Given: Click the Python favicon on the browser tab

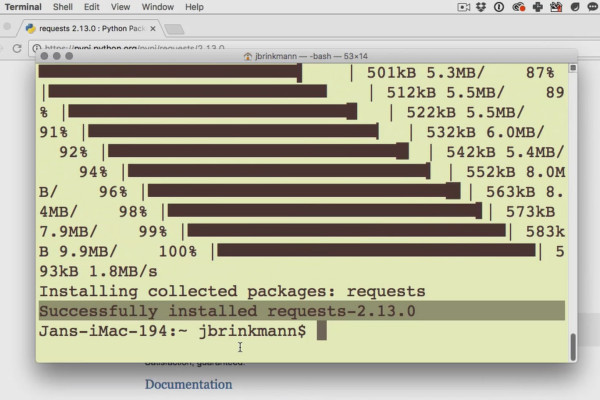Looking at the screenshot, I should tap(31, 29).
